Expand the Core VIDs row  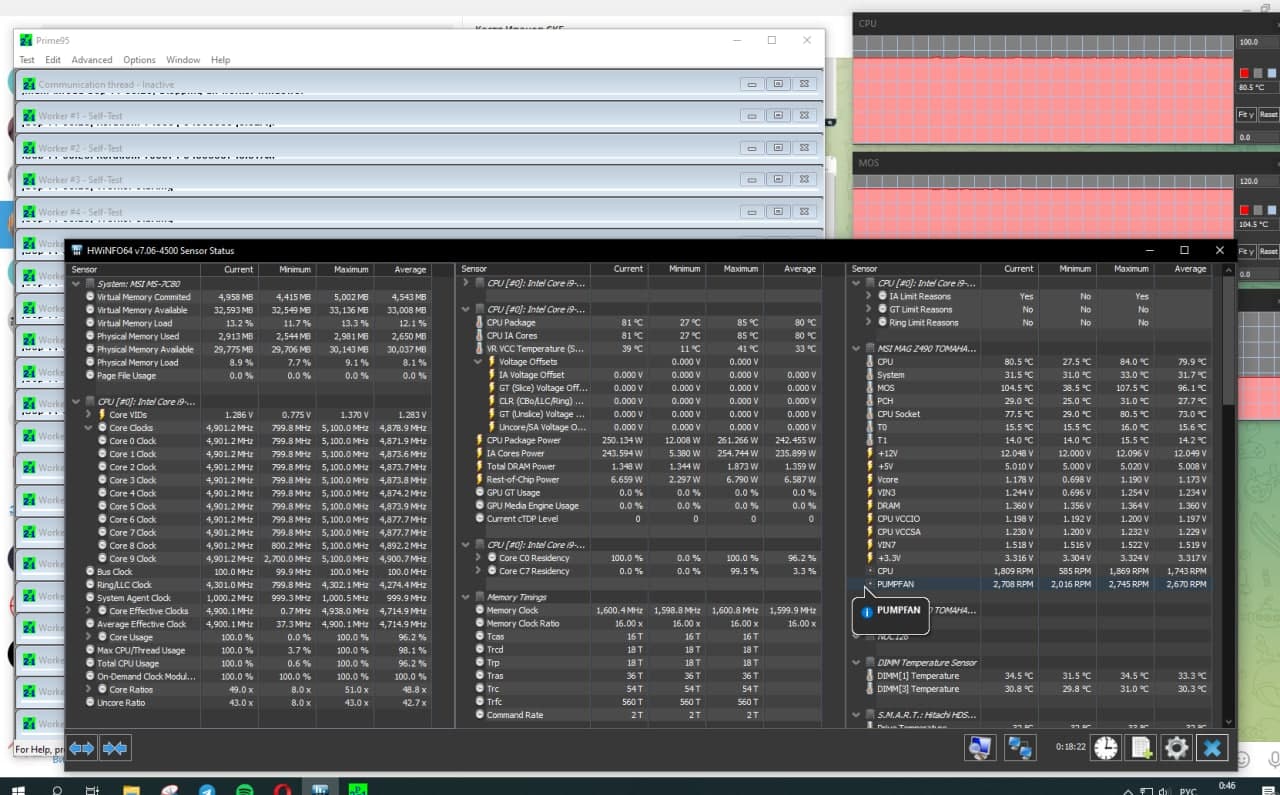pyautogui.click(x=89, y=415)
